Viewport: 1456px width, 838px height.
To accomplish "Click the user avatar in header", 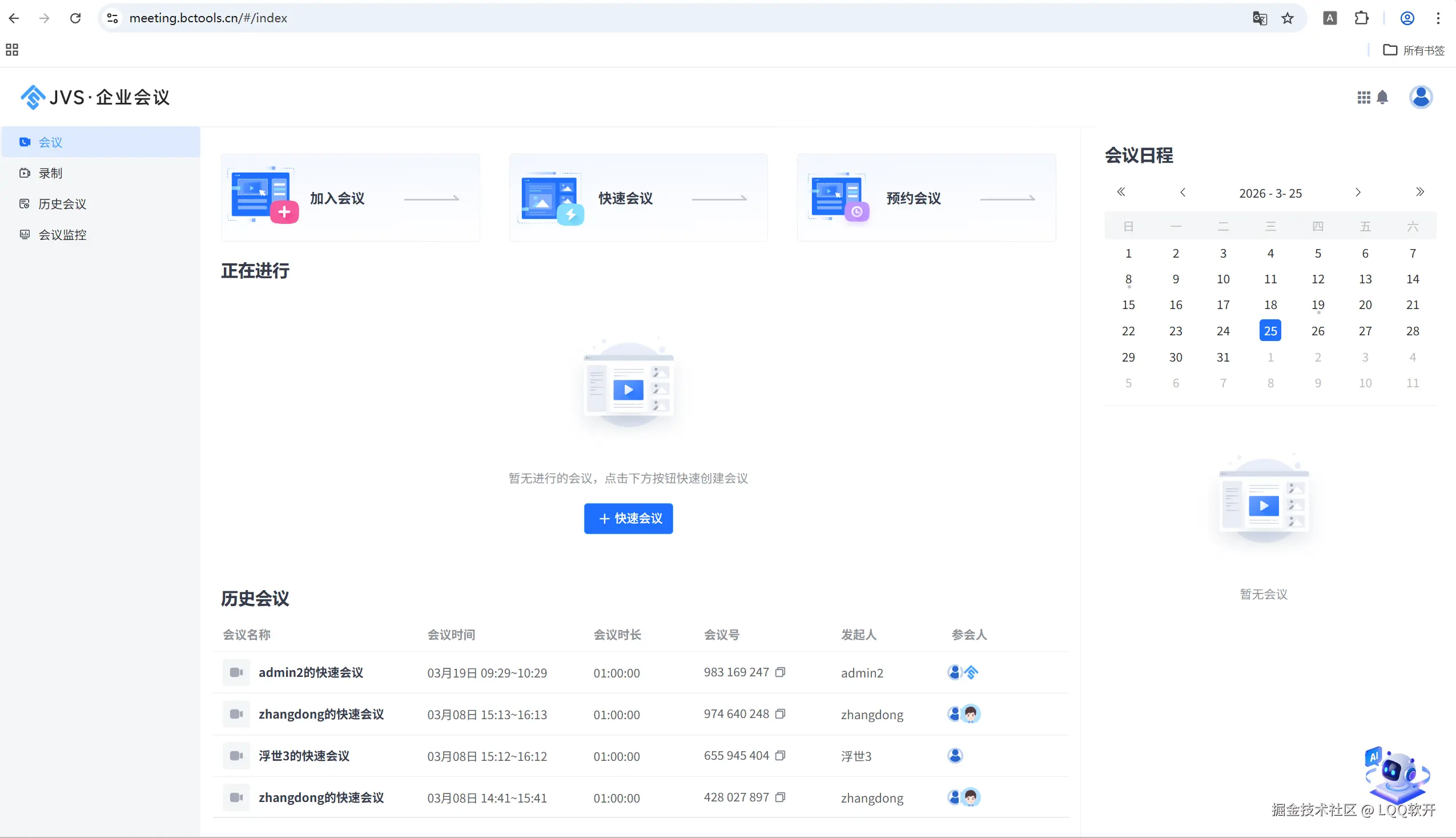I will 1420,97.
